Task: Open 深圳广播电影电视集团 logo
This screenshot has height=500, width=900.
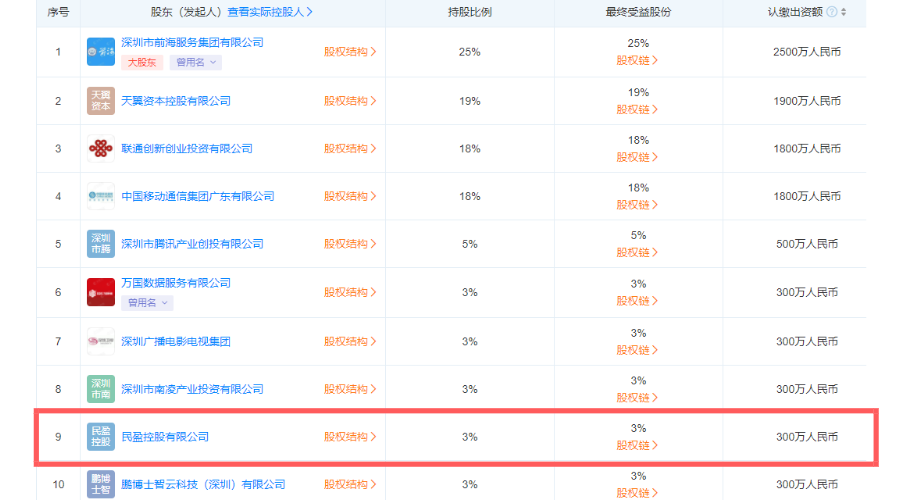Action: coord(101,342)
